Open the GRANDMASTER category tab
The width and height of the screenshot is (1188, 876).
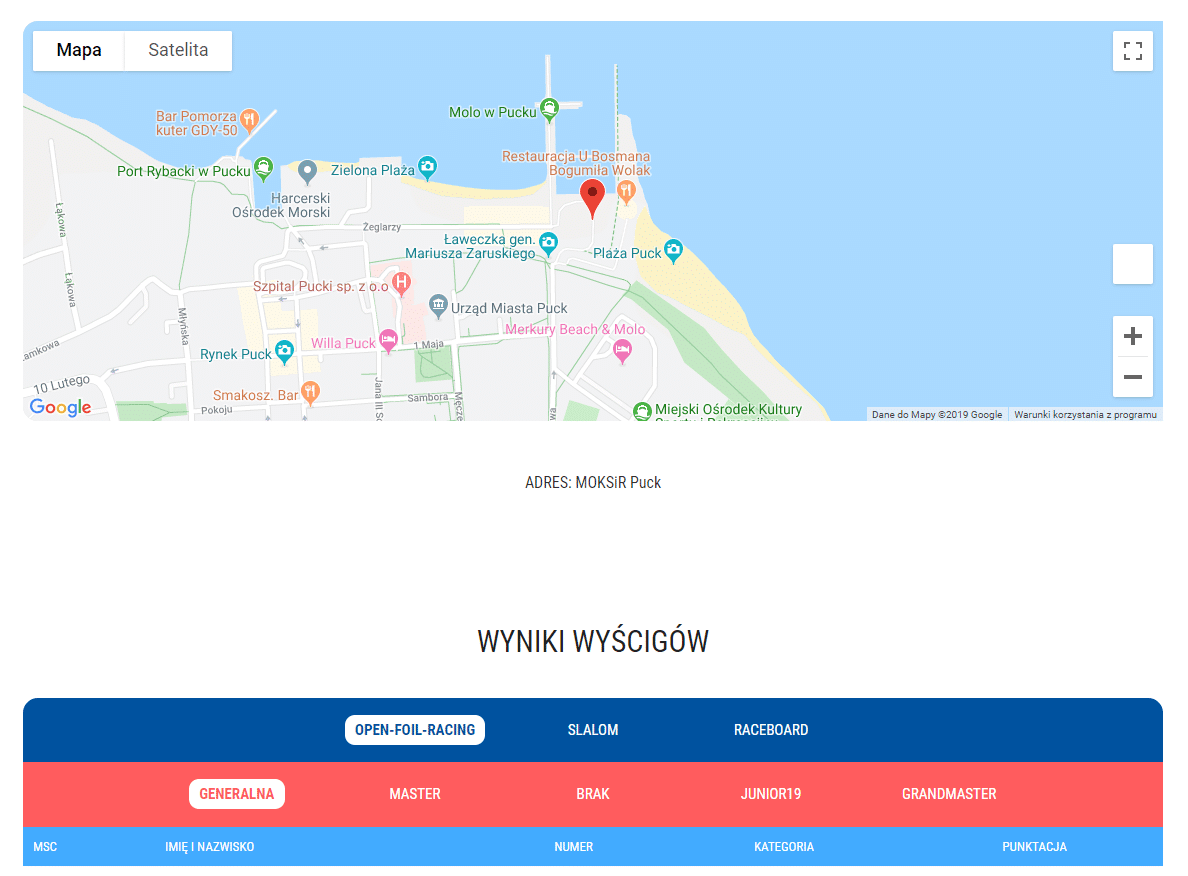949,794
